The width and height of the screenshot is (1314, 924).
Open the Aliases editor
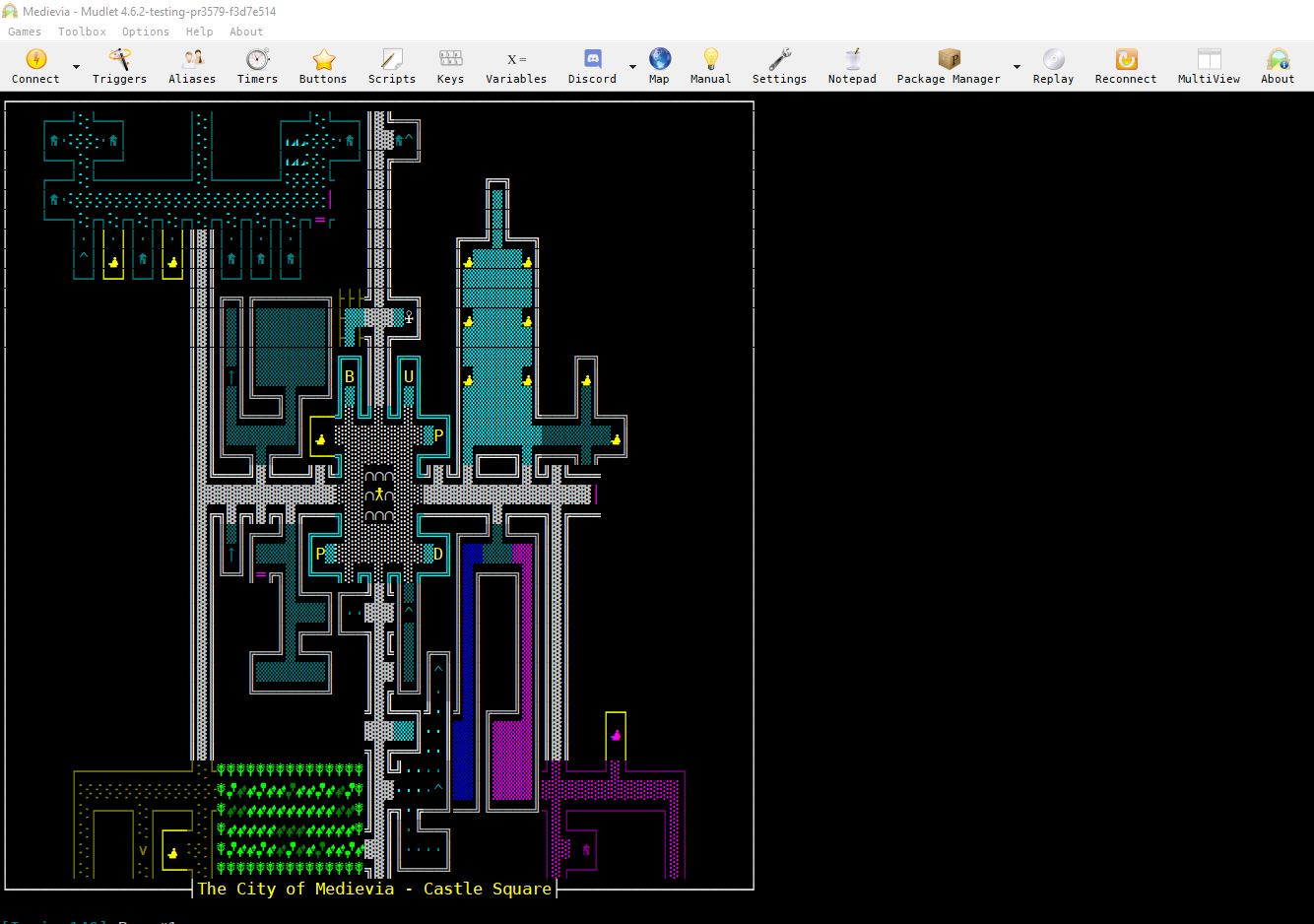pos(192,66)
